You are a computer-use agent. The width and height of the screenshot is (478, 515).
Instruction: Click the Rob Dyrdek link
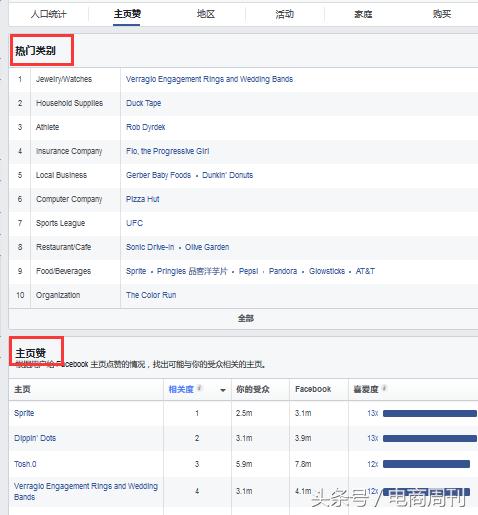pyautogui.click(x=146, y=127)
